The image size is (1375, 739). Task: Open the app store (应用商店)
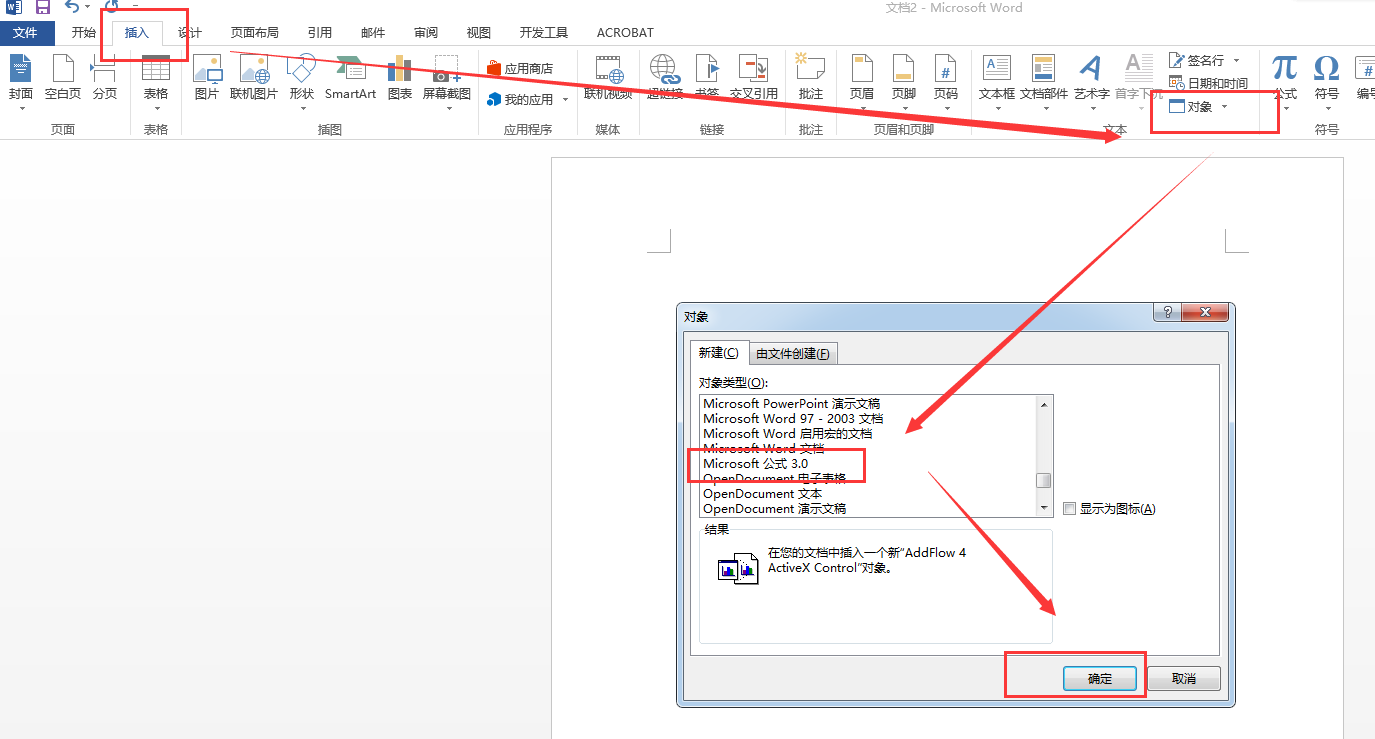pos(520,68)
